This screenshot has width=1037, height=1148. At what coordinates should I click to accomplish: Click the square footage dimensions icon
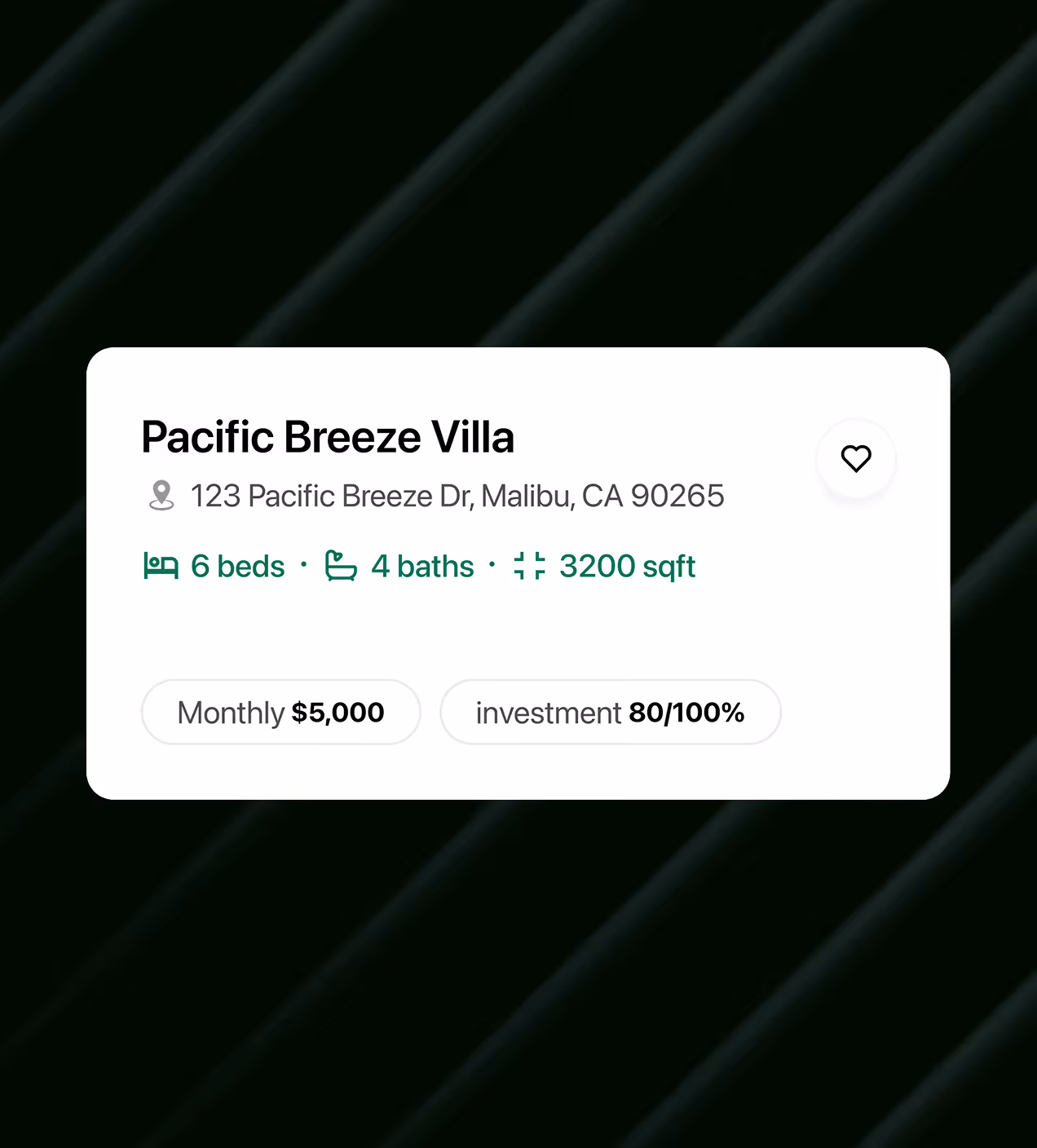(528, 566)
